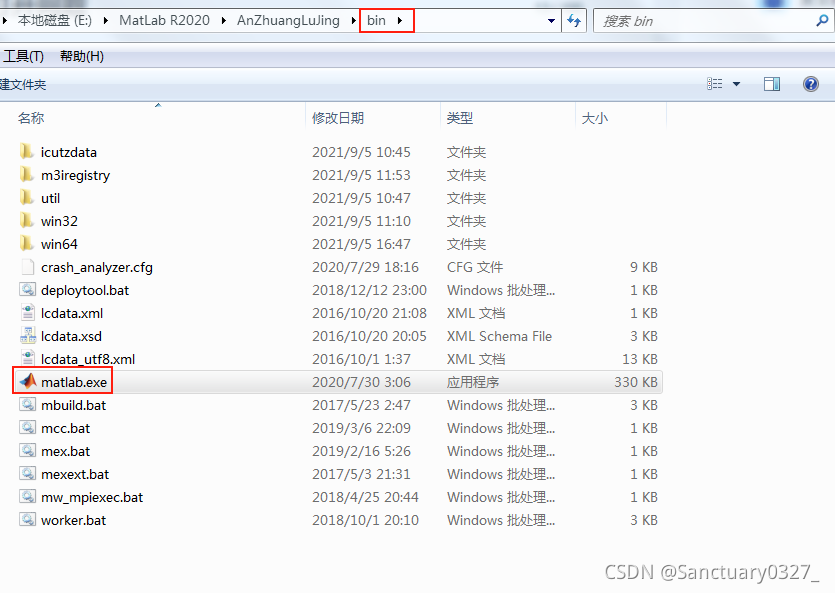Expand the view options dropdown arrow
This screenshot has height=593, width=835.
[737, 84]
